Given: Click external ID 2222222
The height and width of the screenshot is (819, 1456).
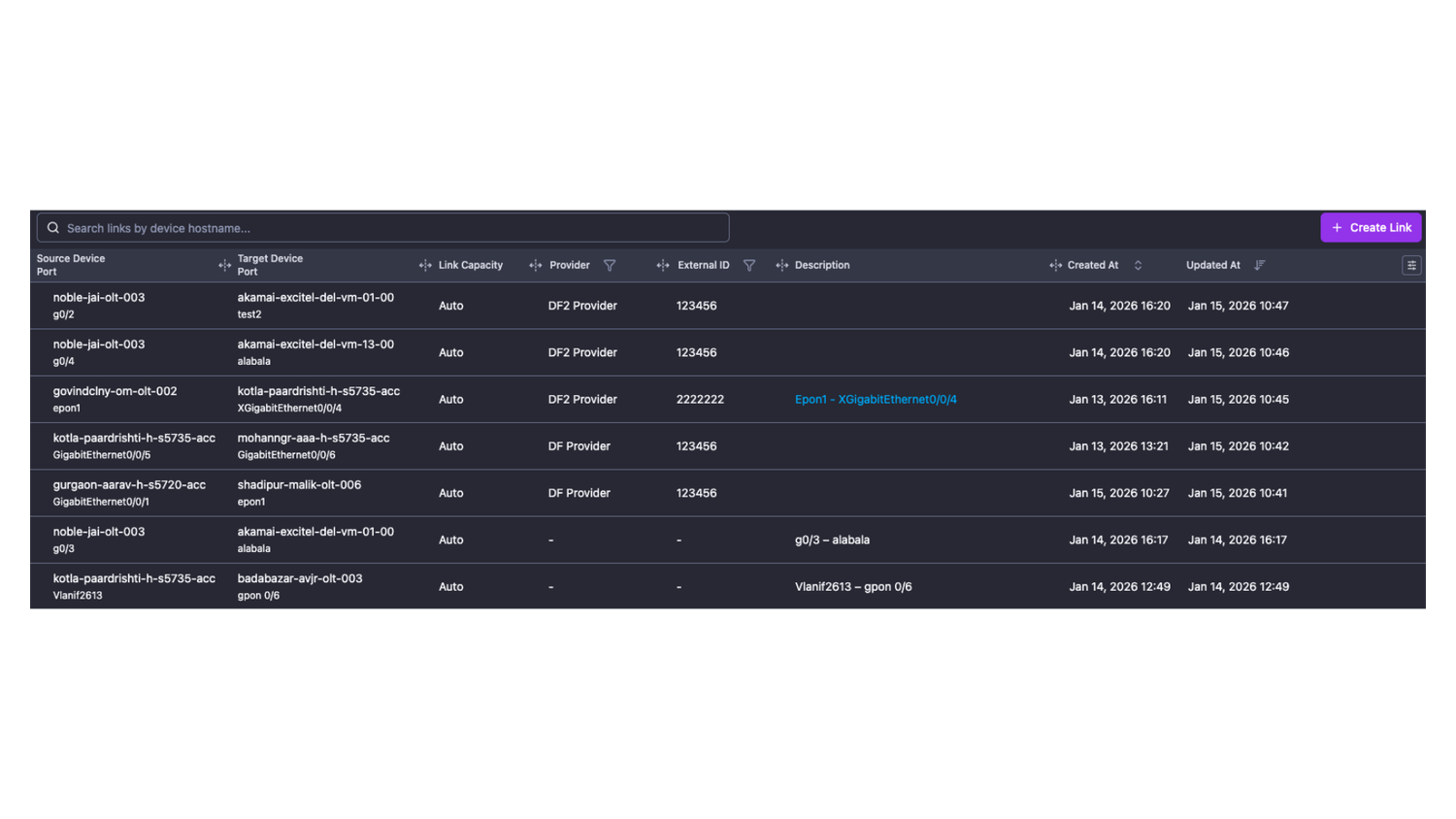Looking at the screenshot, I should (x=700, y=399).
